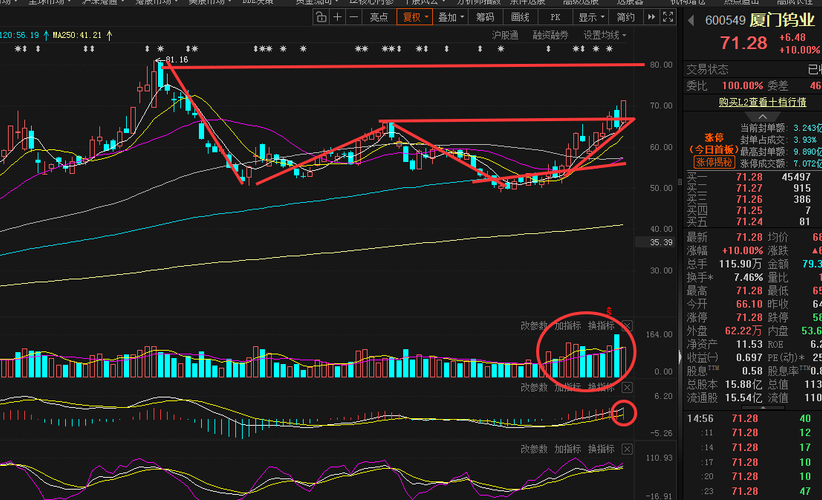Go back using arrow beside 600549
This screenshot has height=500, width=822.
(691, 20)
